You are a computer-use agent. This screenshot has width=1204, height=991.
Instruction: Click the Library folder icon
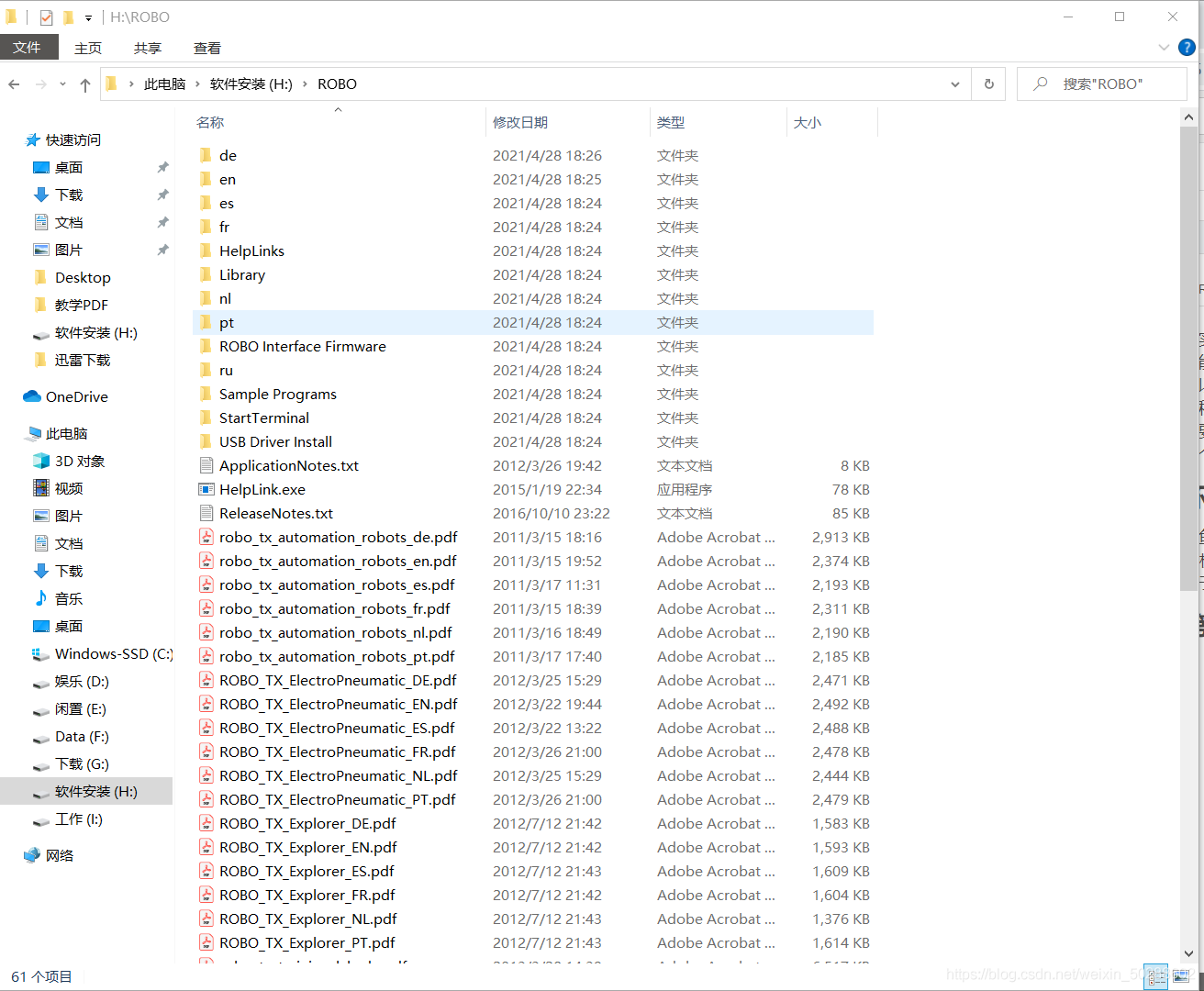click(x=206, y=274)
